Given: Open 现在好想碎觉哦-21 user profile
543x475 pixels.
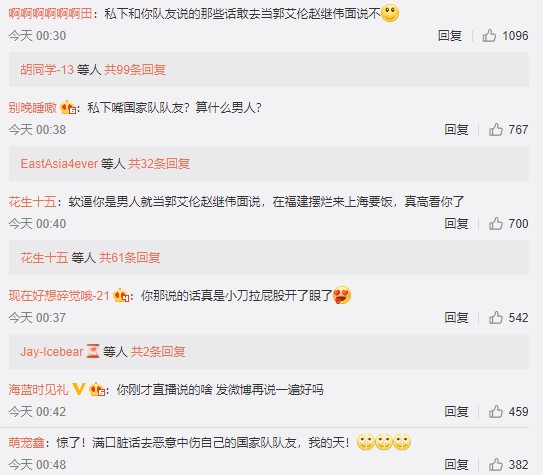Looking at the screenshot, I should [x=59, y=296].
